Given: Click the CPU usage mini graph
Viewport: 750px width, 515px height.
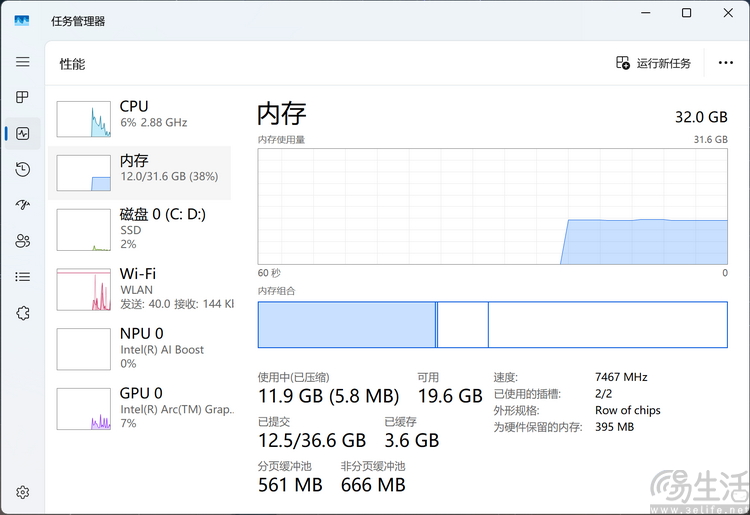Looking at the screenshot, I should pos(84,119).
